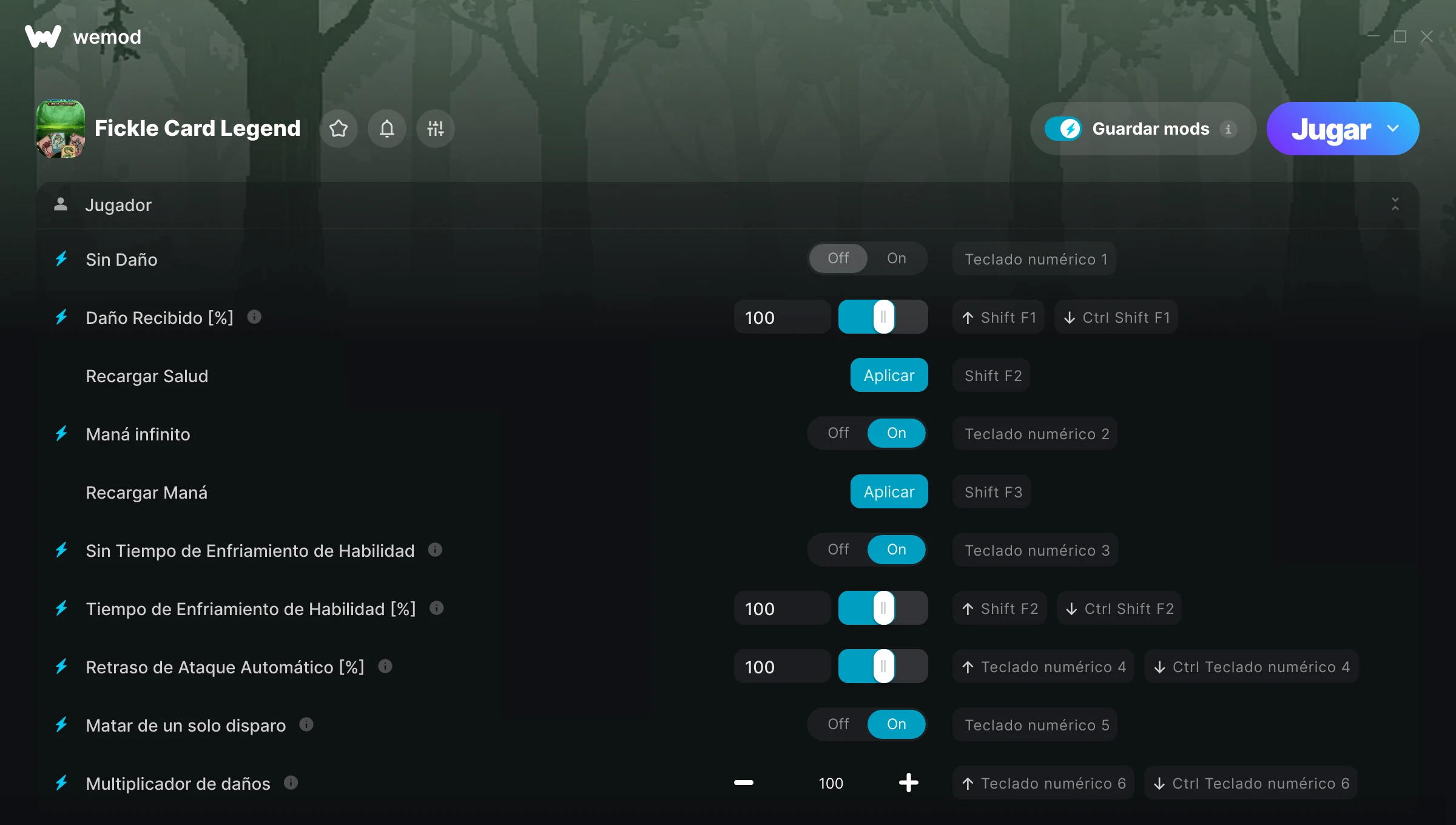Image resolution: width=1456 pixels, height=825 pixels.
Task: Turn off Maná infinito
Action: tap(838, 433)
